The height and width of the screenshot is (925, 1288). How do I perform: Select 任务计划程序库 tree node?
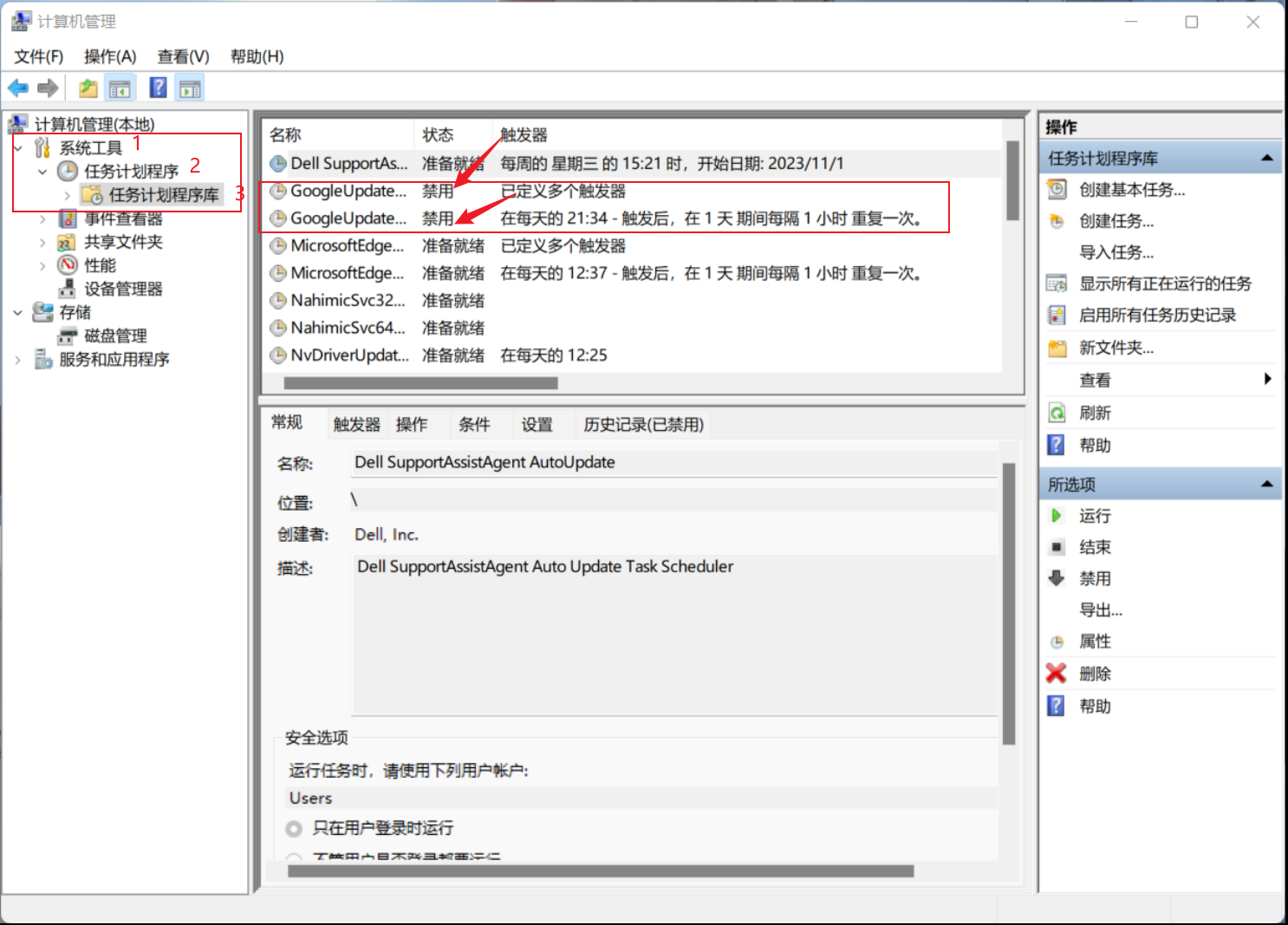[x=164, y=194]
